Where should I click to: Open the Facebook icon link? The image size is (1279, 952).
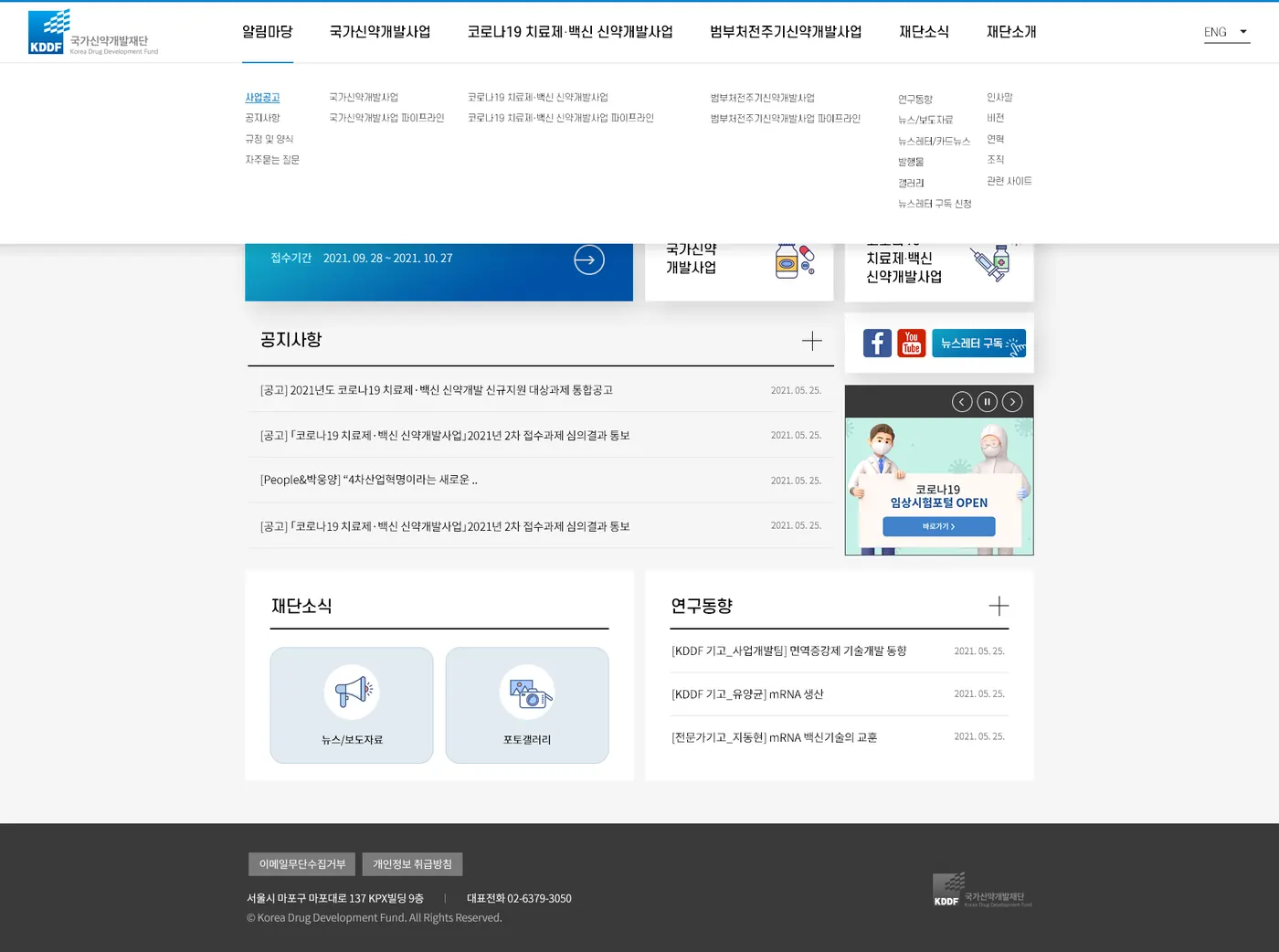(x=877, y=344)
